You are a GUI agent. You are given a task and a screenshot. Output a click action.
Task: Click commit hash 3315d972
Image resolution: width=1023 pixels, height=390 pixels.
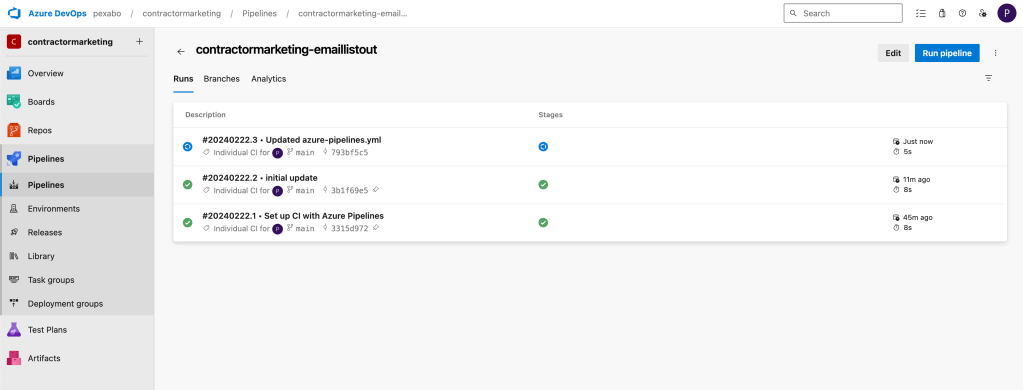(x=350, y=228)
